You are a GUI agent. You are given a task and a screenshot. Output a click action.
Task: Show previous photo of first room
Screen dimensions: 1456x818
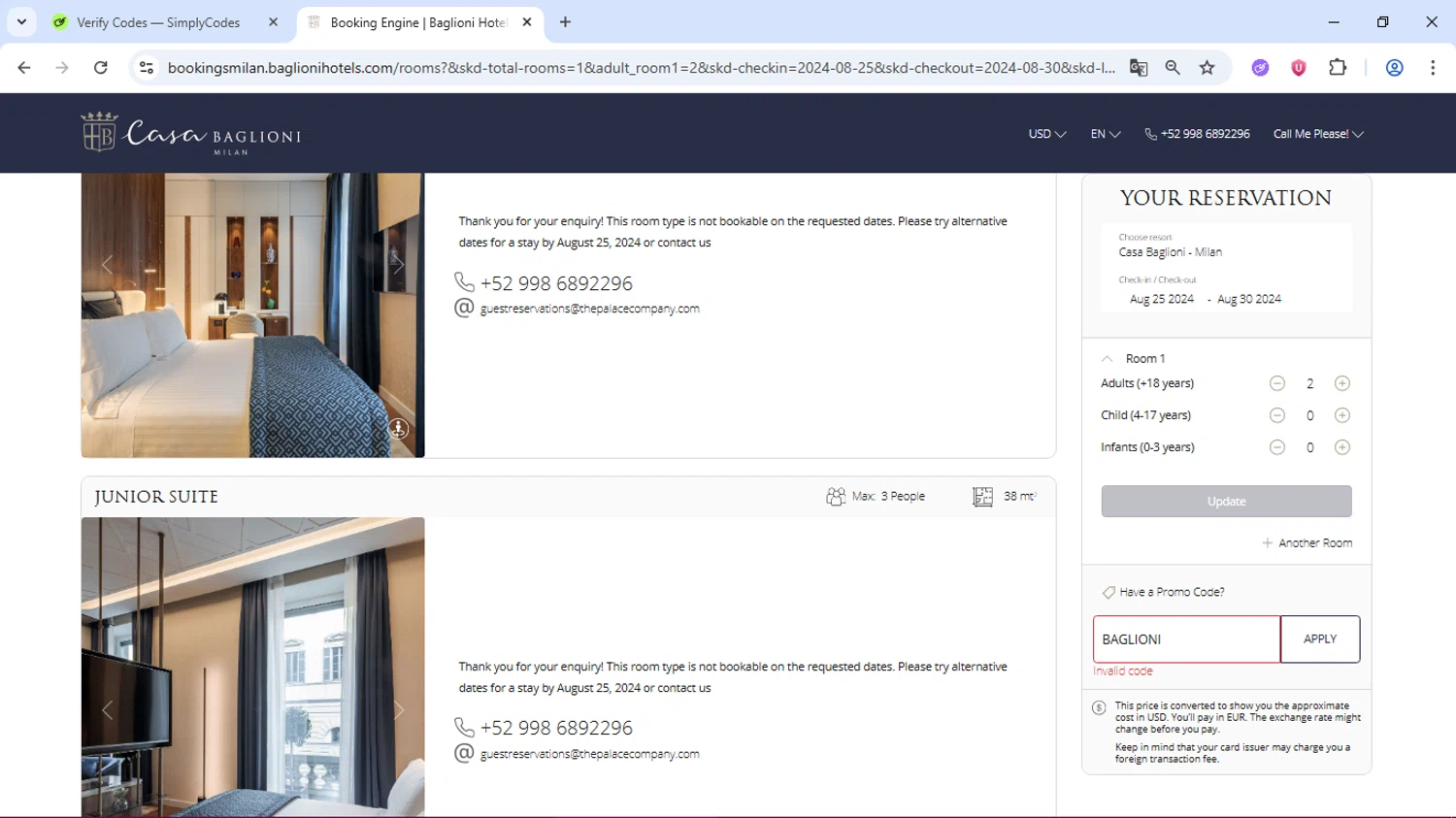coord(107,264)
